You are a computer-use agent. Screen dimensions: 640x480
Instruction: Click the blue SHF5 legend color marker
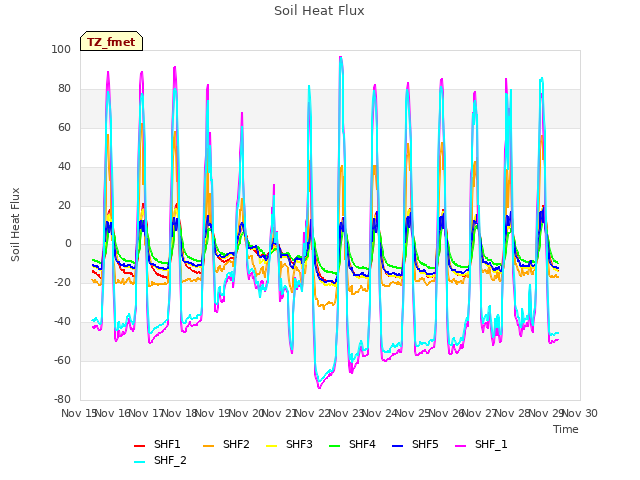click(x=398, y=446)
